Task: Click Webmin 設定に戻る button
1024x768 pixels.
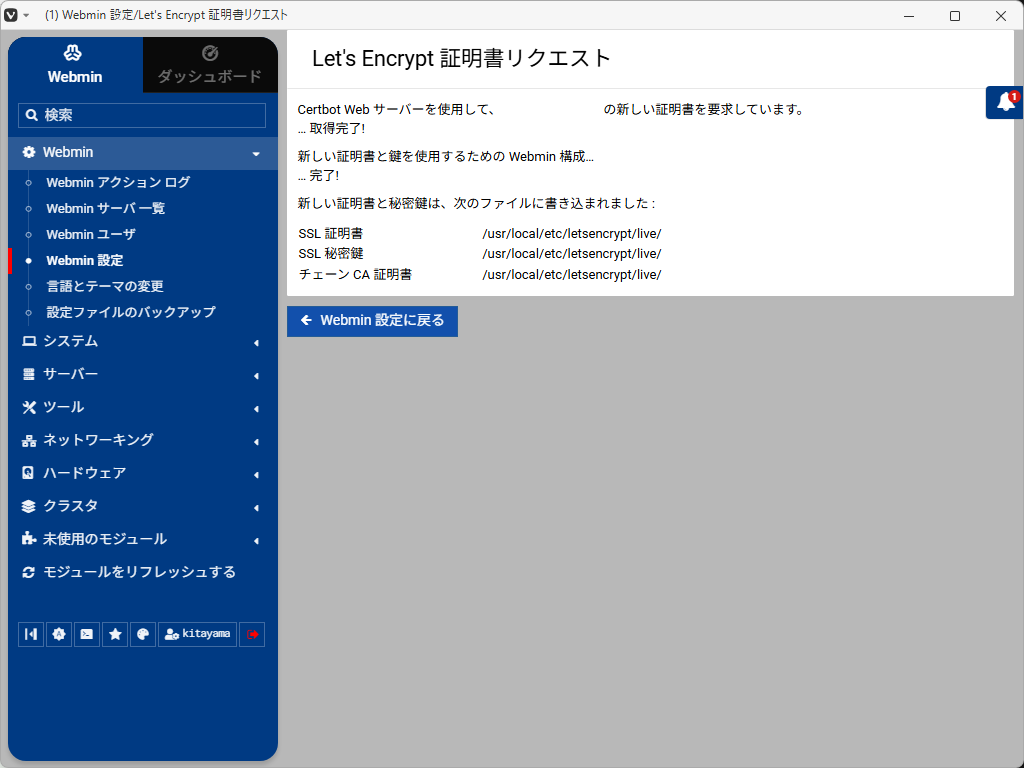Action: click(x=372, y=321)
